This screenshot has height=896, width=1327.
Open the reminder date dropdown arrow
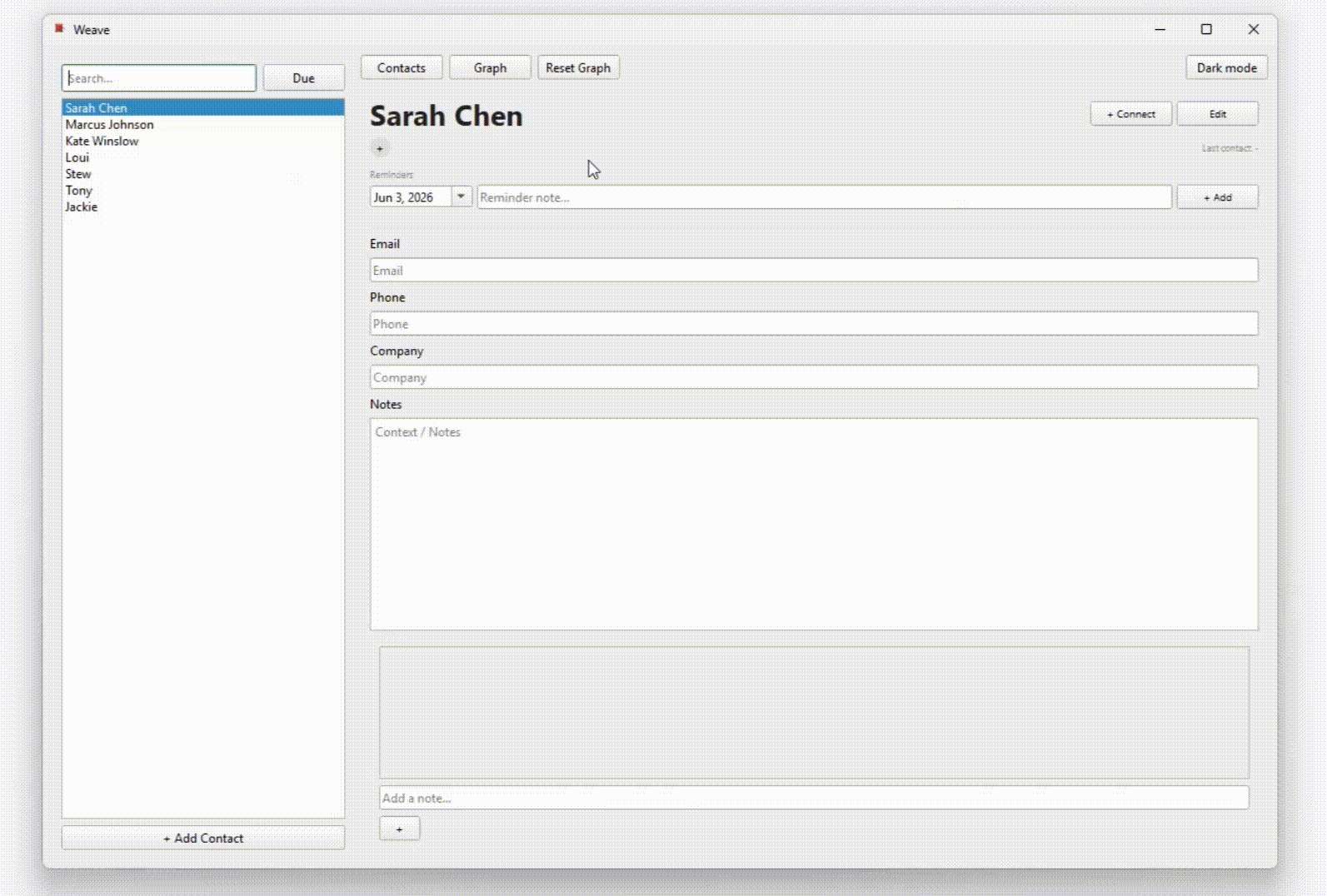[461, 197]
